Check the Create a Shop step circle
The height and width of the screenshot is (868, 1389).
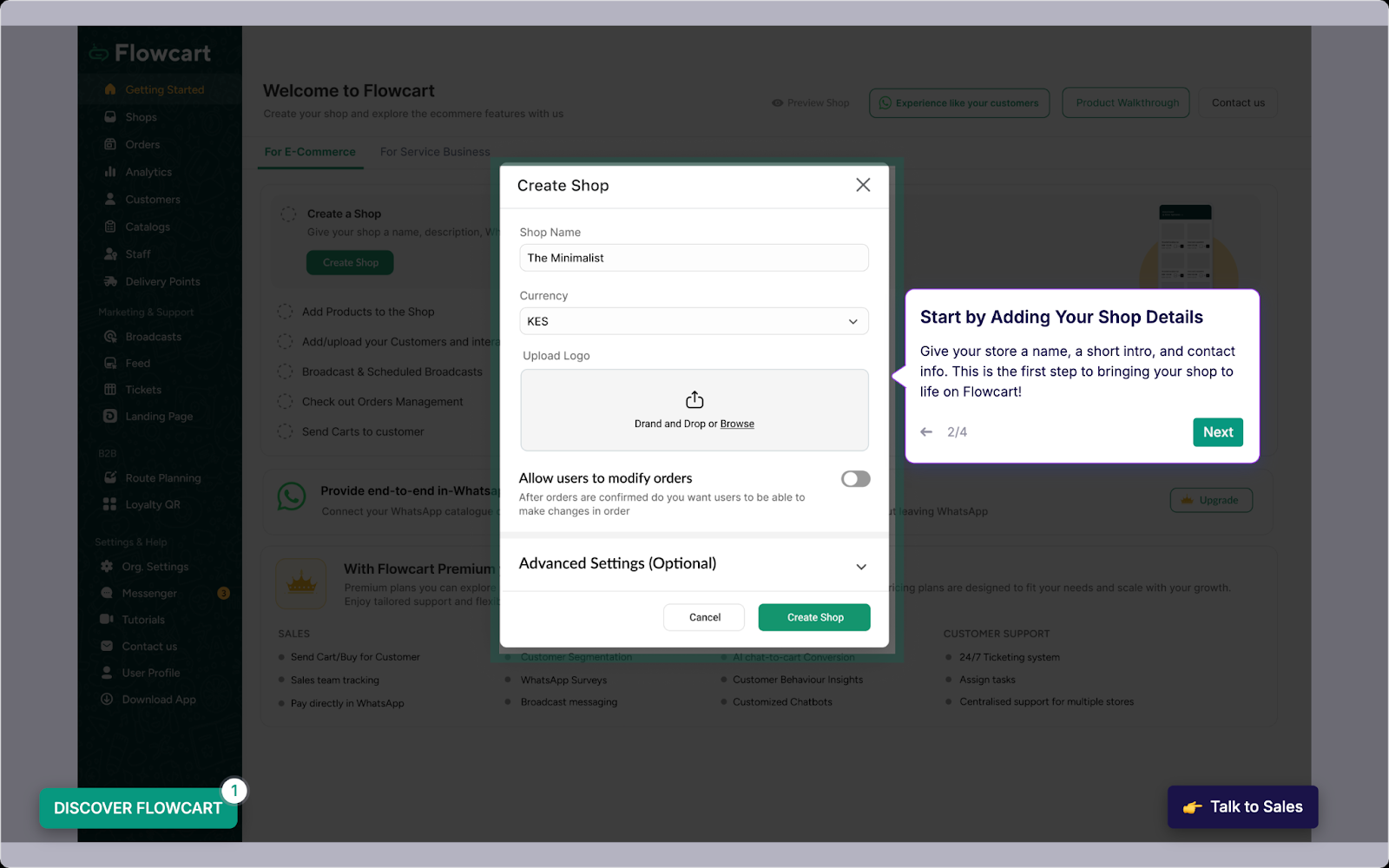coord(288,214)
